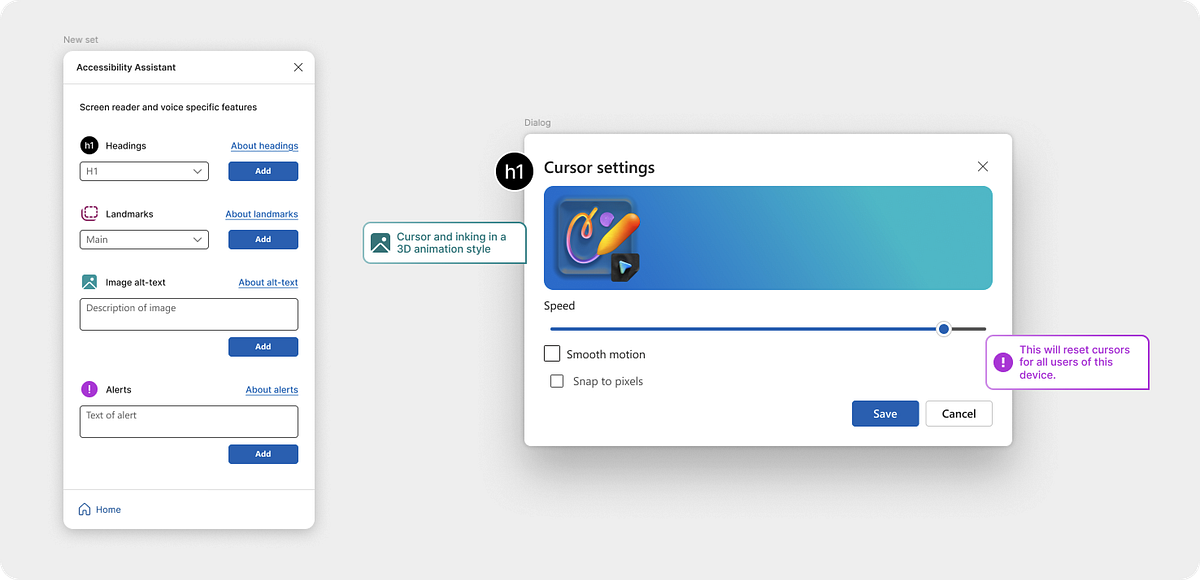Click the cursor and inking preview image

[768, 238]
